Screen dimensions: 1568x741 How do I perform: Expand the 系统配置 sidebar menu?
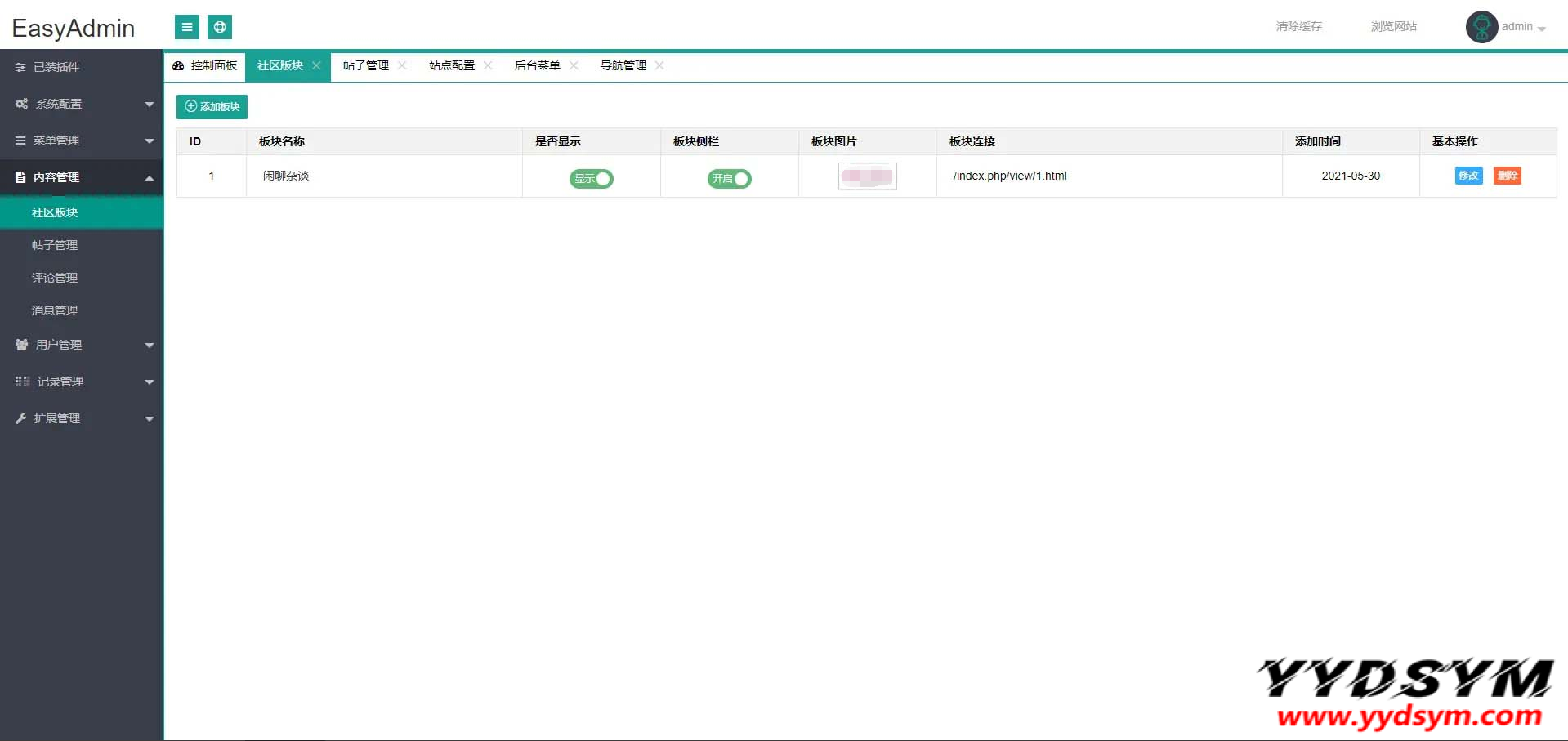click(82, 104)
